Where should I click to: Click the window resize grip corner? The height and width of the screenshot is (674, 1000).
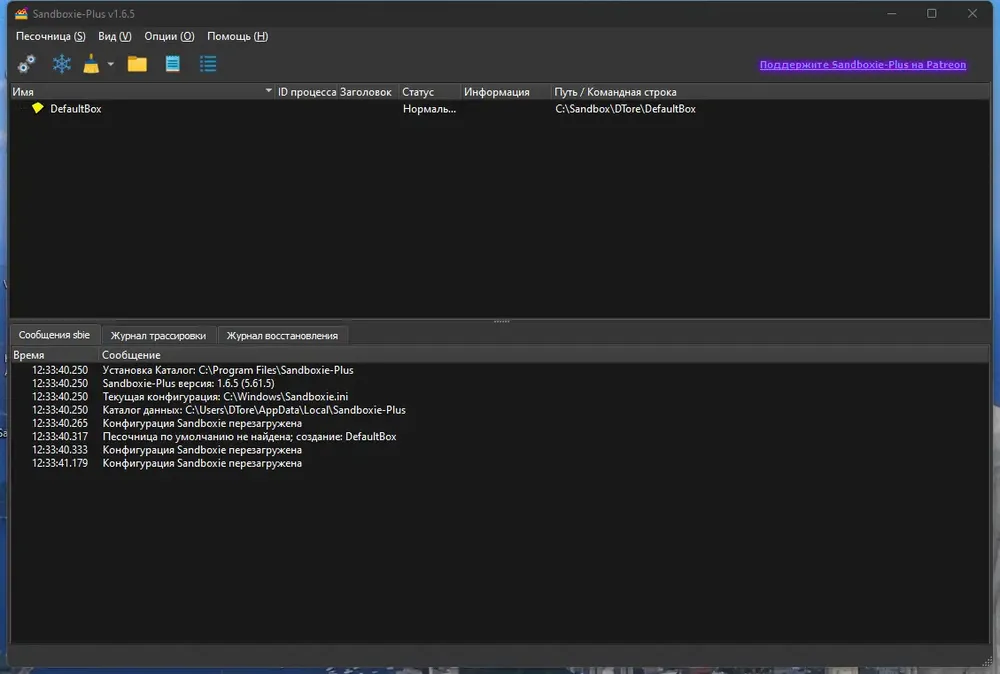pyautogui.click(x=989, y=663)
